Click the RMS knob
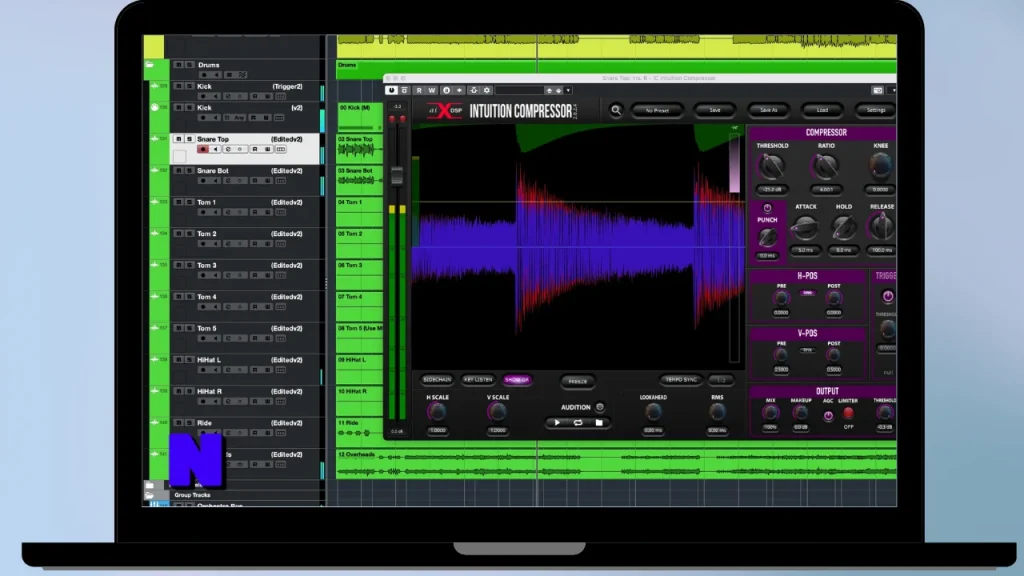Screen dimensions: 1024x576 point(717,412)
